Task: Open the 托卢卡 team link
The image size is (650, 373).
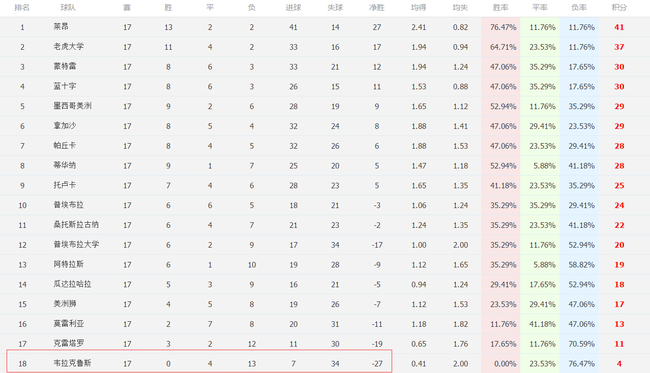Action: [65, 185]
